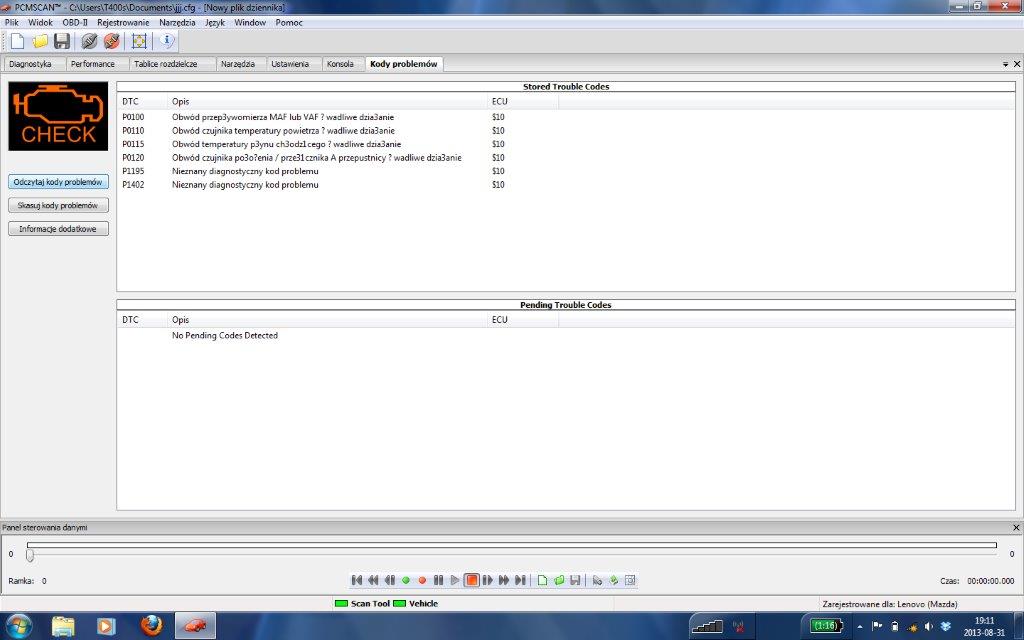Skip to start with the first playback button

(x=357, y=580)
